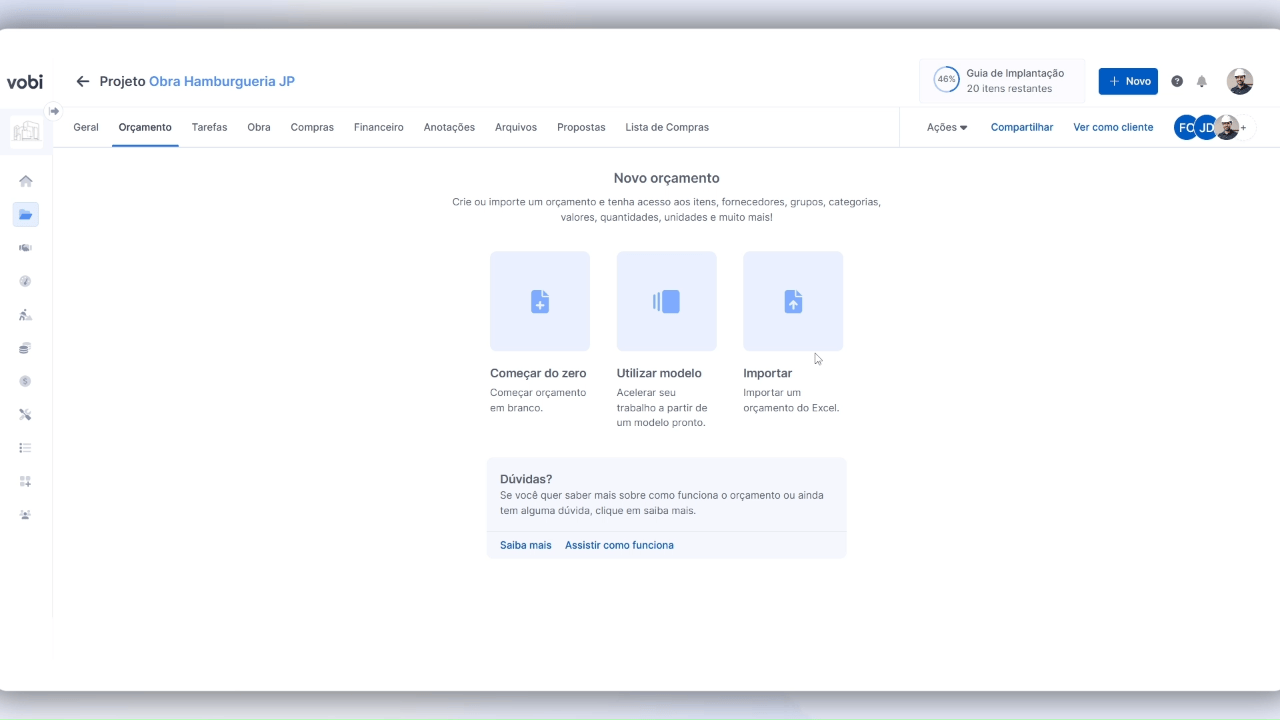This screenshot has height=720, width=1280.
Task: Add a member with the plus avatar
Action: 1244,128
